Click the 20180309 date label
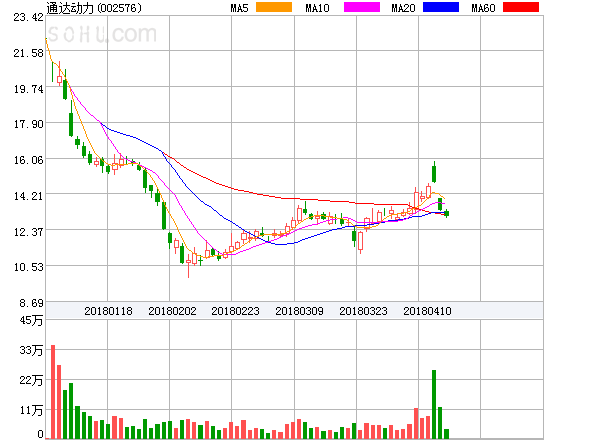600x440 pixels. click(299, 311)
